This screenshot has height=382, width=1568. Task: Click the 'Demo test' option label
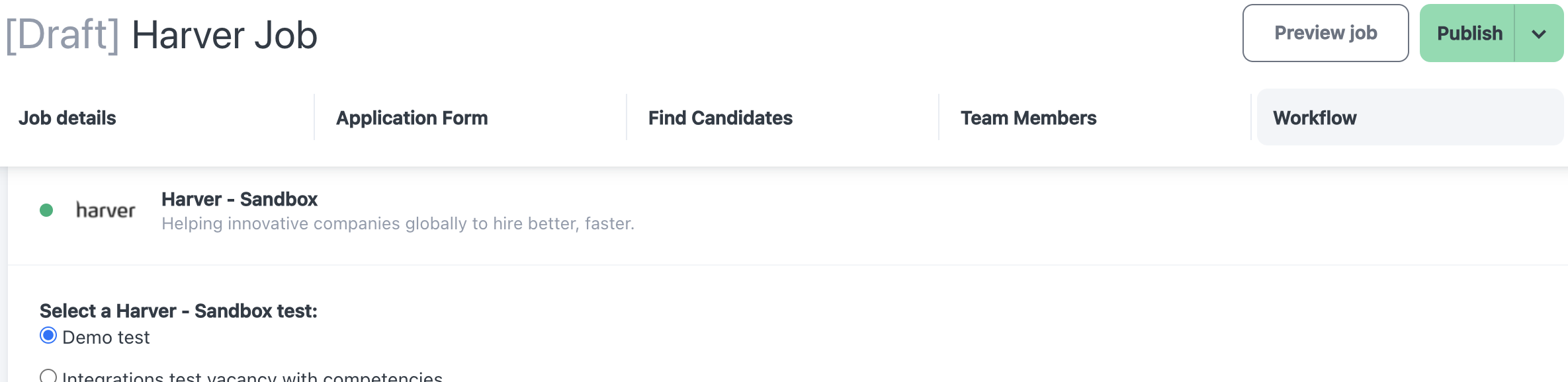[106, 337]
